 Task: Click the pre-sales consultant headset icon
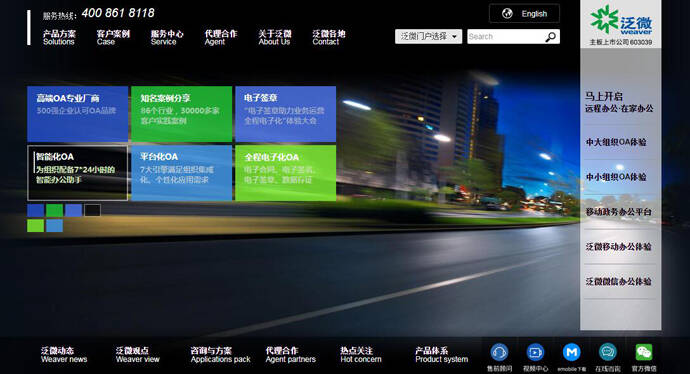click(499, 352)
